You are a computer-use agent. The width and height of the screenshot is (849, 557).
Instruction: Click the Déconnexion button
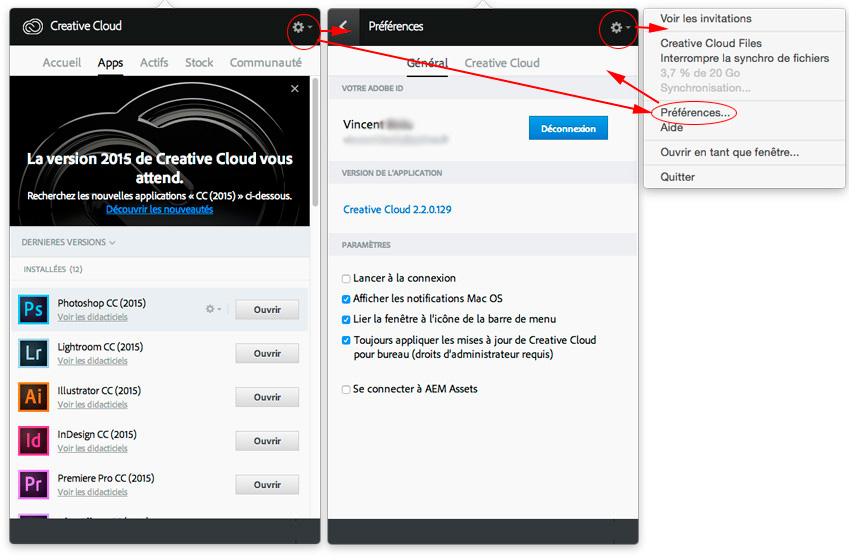[568, 128]
